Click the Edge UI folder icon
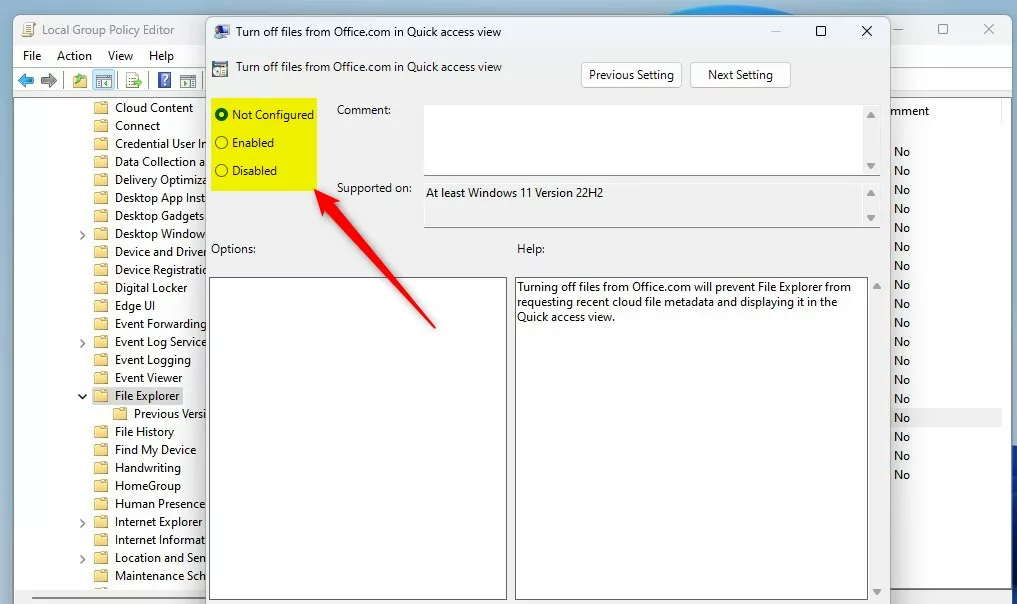The height and width of the screenshot is (604, 1017). [x=101, y=306]
